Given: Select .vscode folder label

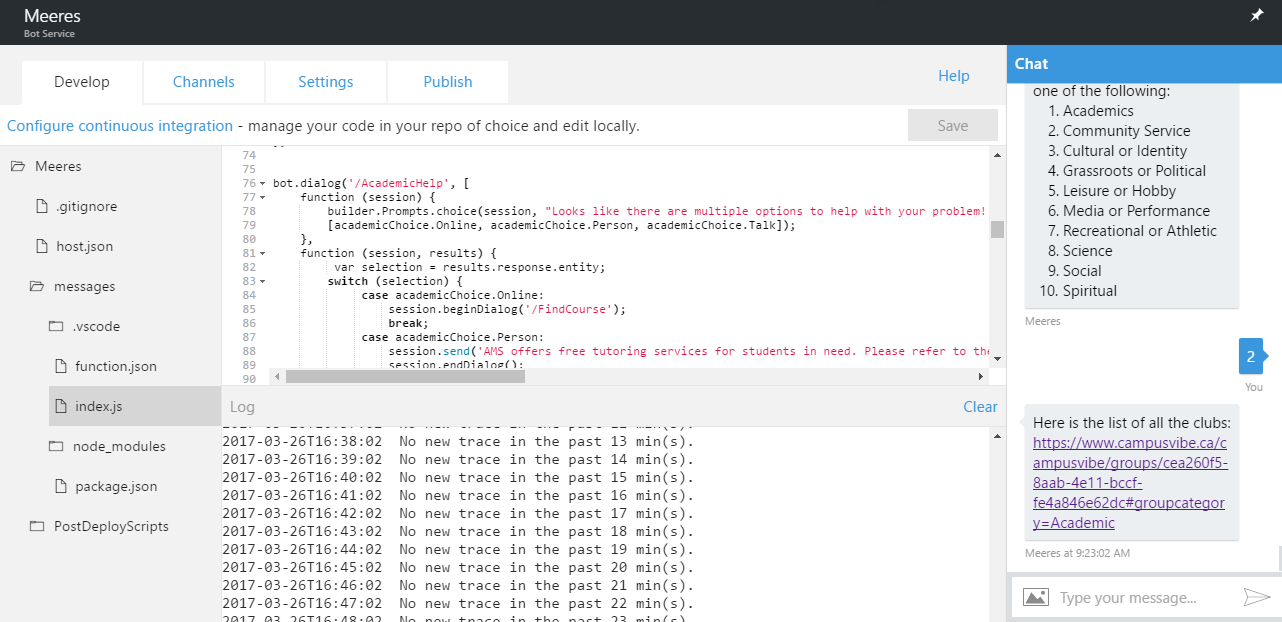Looking at the screenshot, I should click(x=96, y=326).
